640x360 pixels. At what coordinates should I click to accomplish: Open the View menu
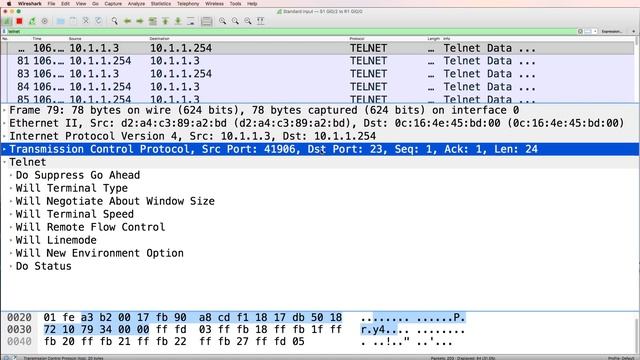pyautogui.click(x=81, y=4)
